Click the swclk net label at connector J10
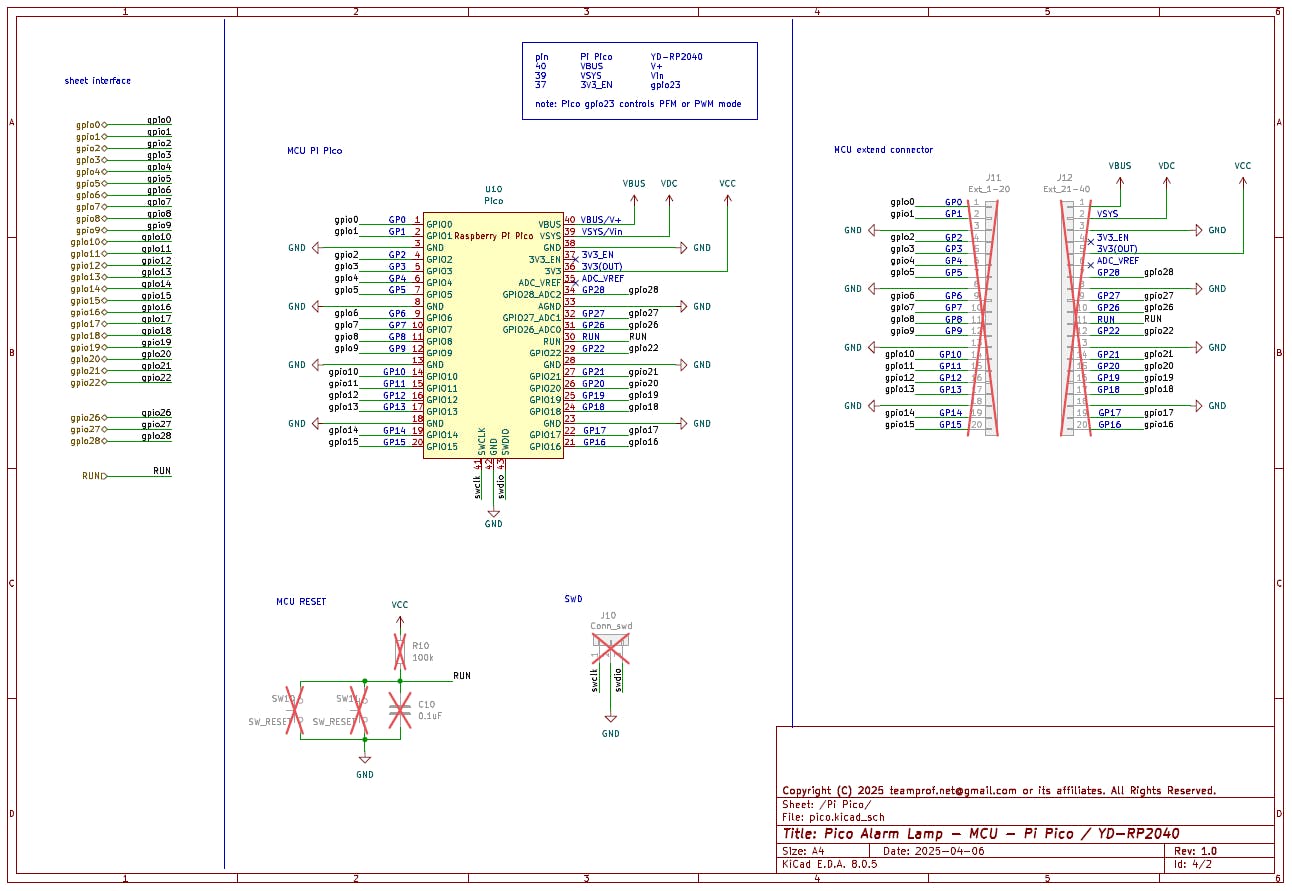The image size is (1292, 891). coord(595,680)
